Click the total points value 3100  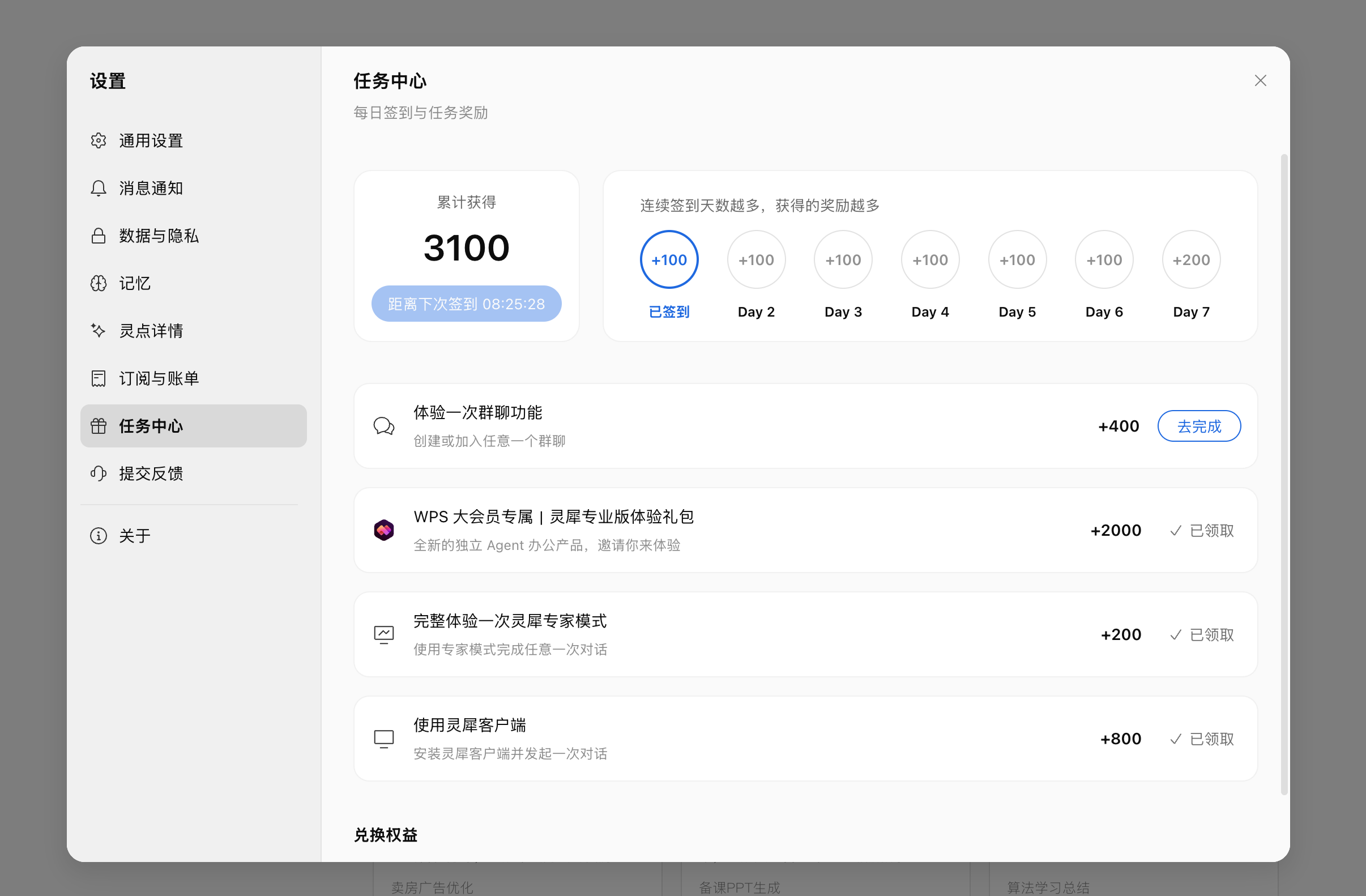(466, 248)
